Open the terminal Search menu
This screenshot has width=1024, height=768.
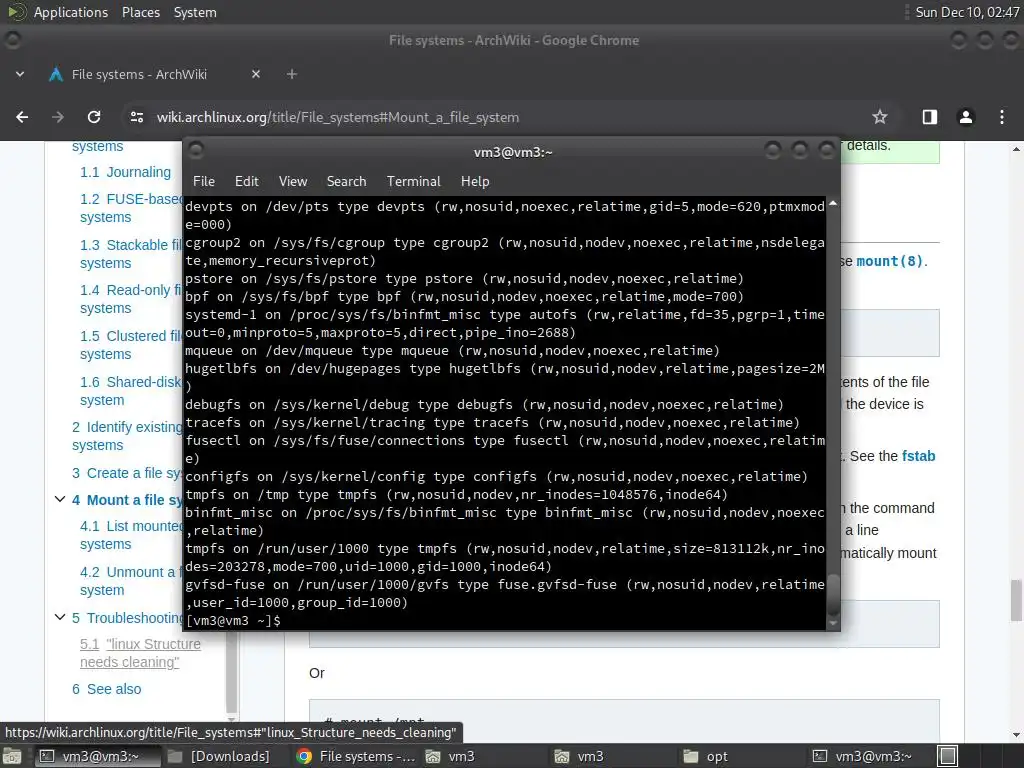pos(346,182)
